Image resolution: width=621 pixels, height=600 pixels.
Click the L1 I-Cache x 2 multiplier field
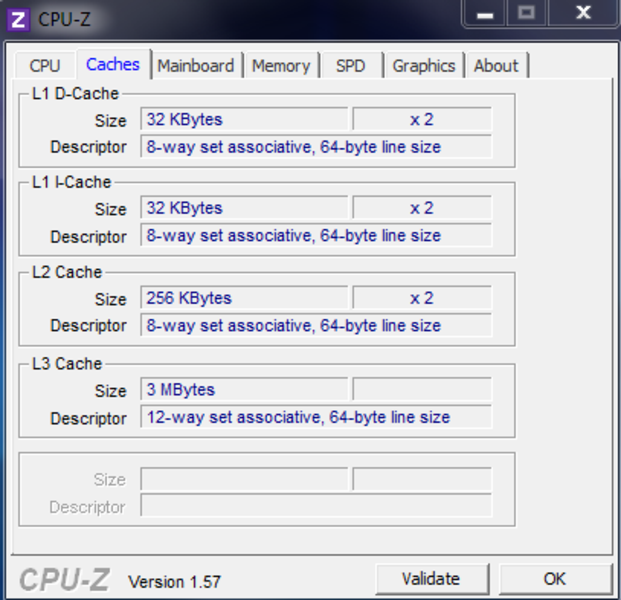422,207
